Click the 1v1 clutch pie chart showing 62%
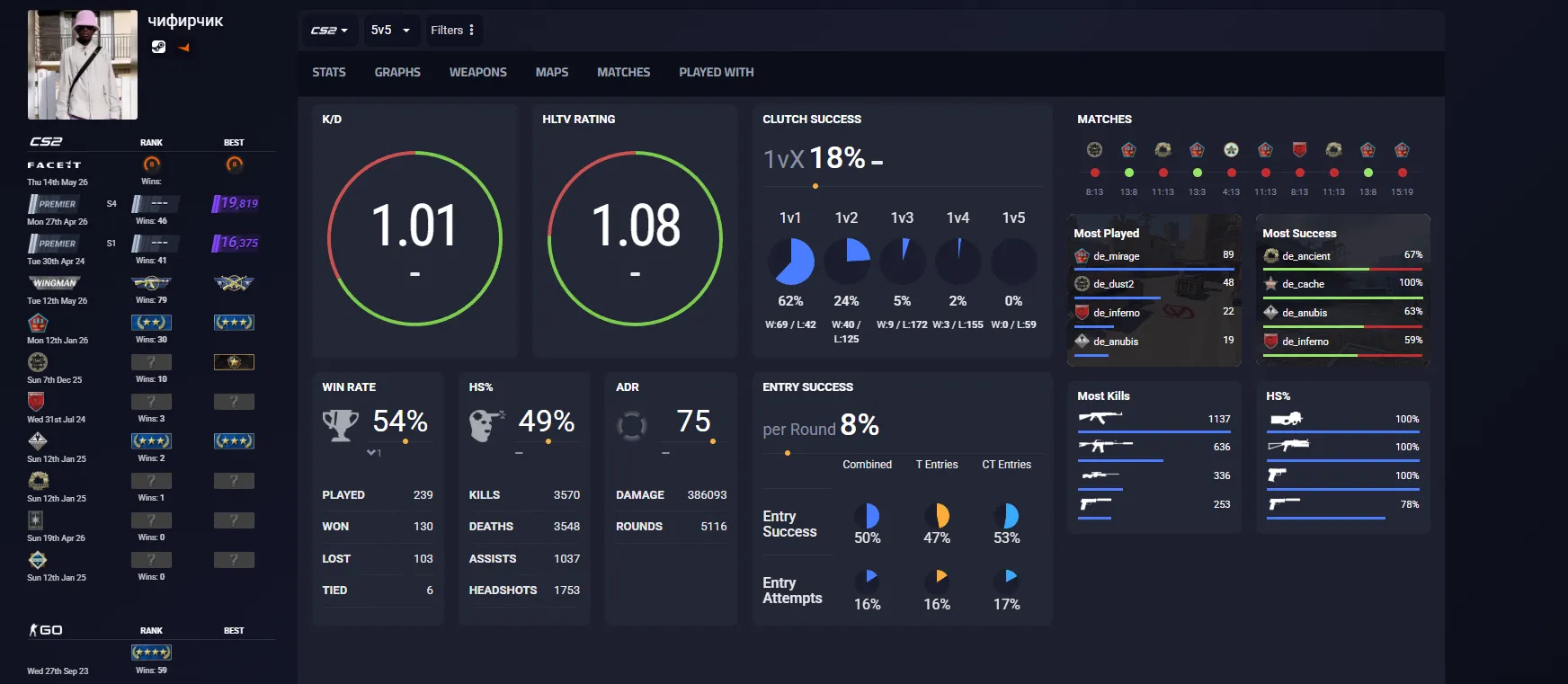Image resolution: width=1568 pixels, height=684 pixels. click(x=791, y=262)
